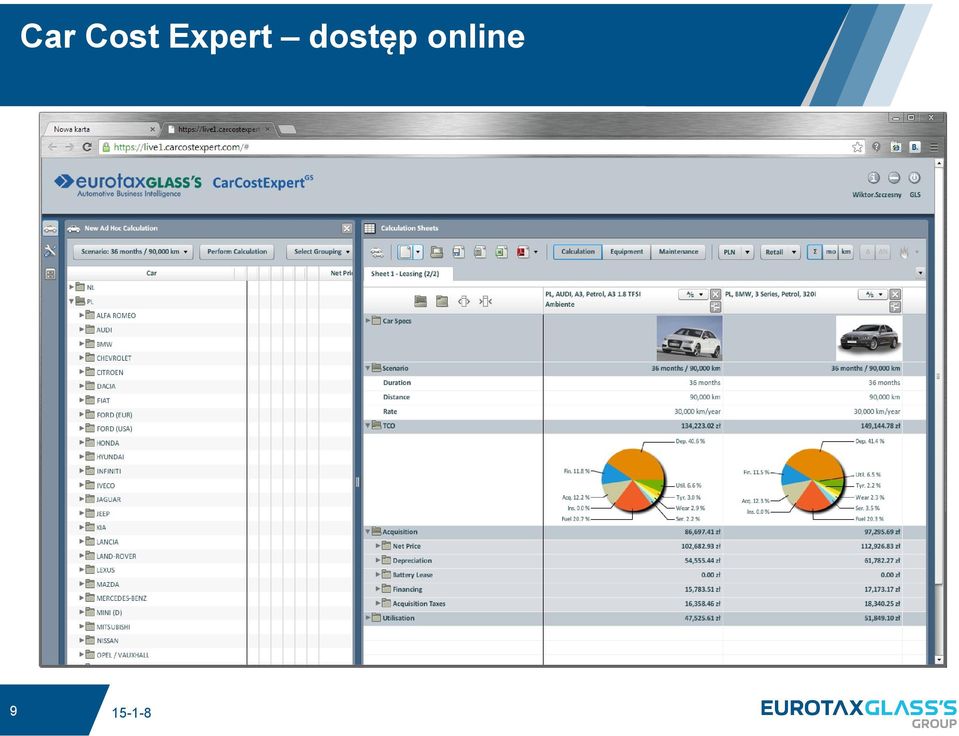Open the Select Grouping dropdown
959x736 pixels.
click(320, 251)
